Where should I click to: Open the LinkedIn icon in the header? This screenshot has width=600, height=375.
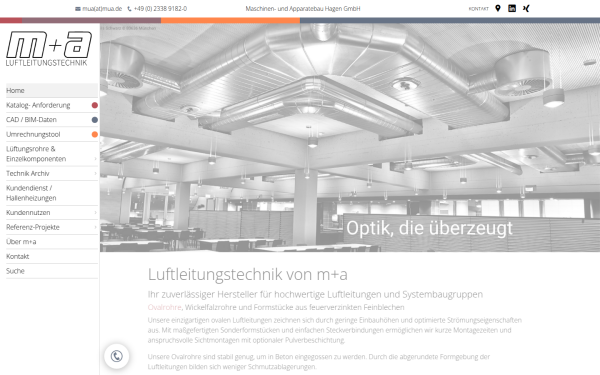pos(512,8)
